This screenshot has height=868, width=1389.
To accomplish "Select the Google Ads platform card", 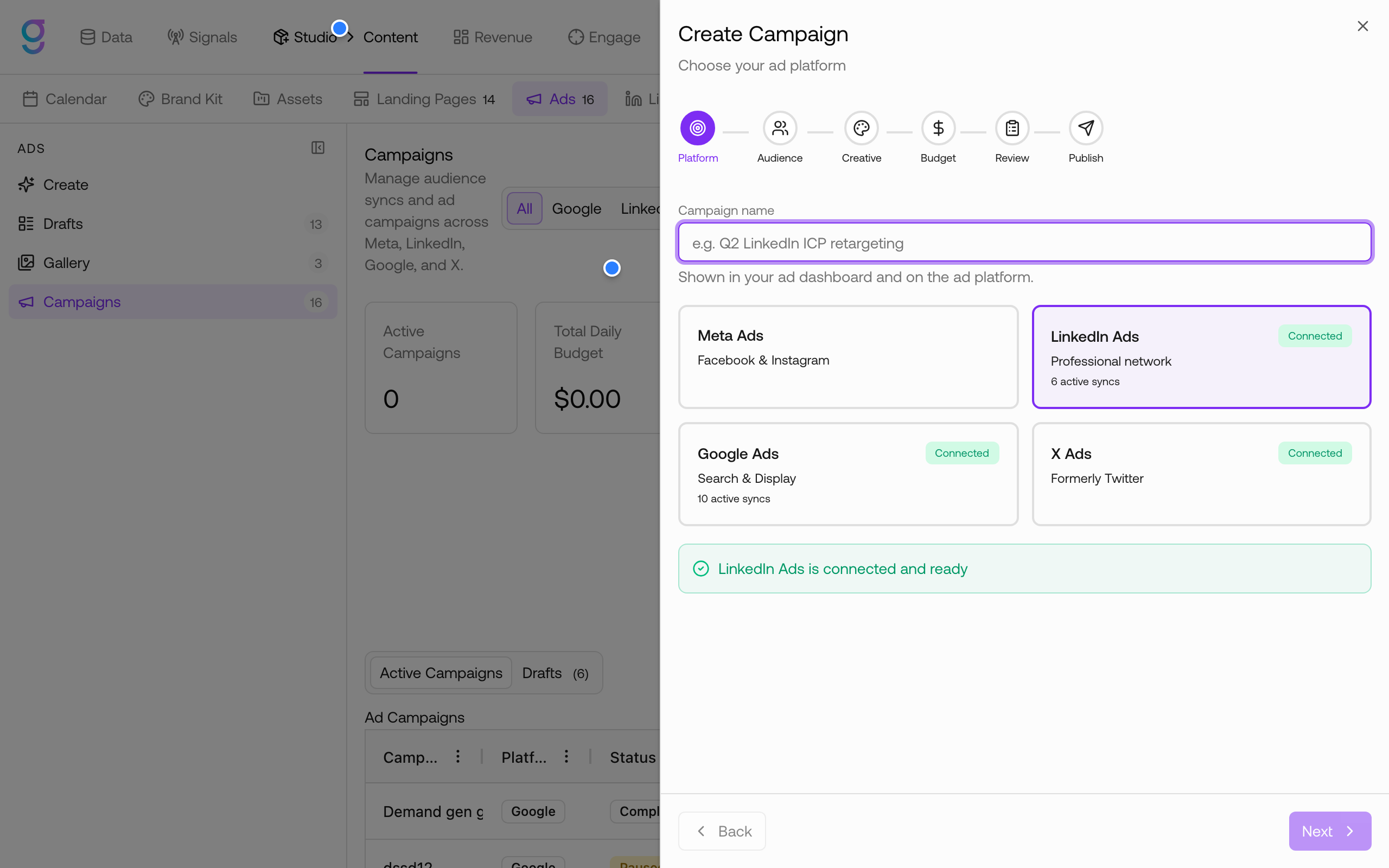I will [848, 474].
